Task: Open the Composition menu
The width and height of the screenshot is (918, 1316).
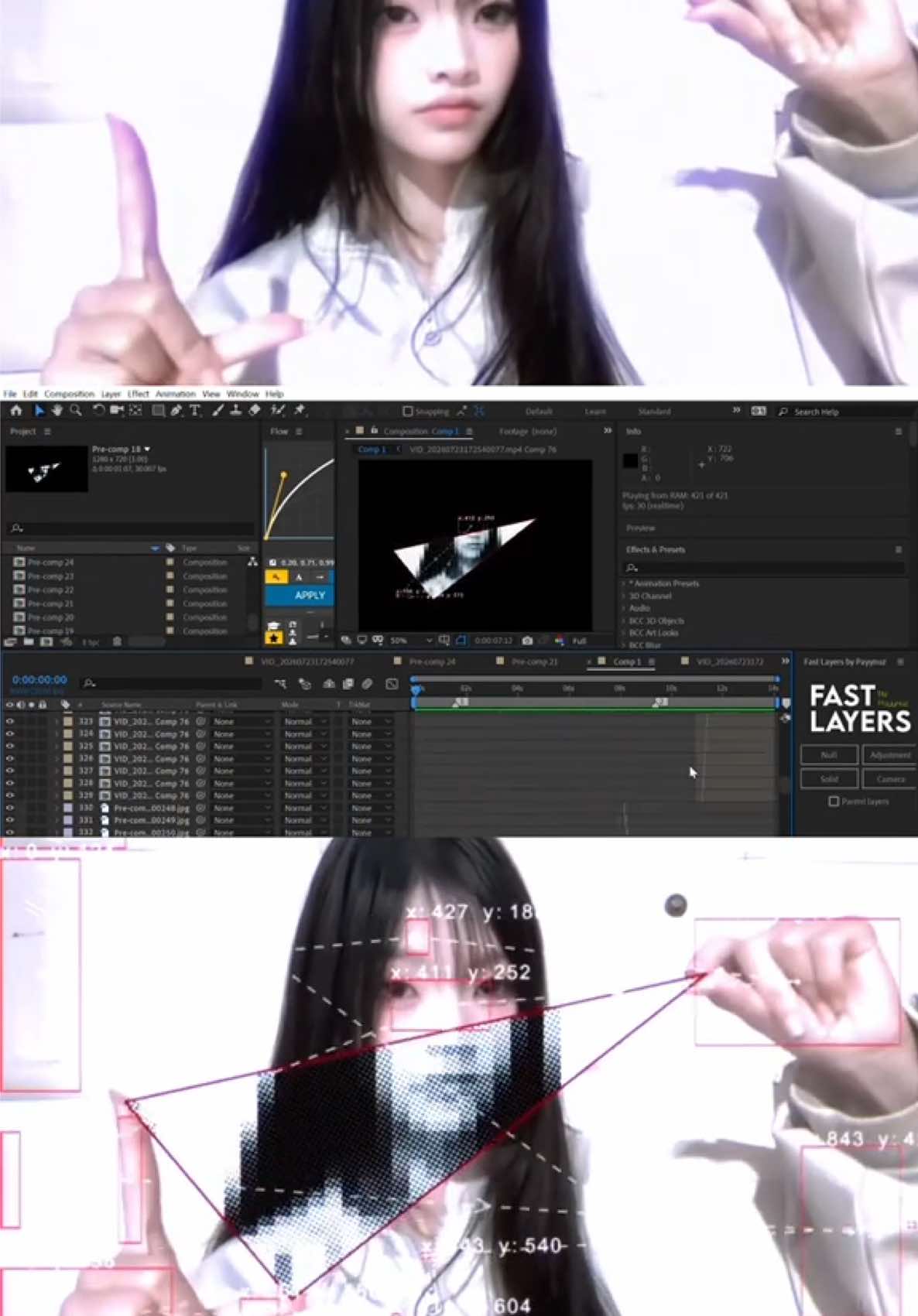Action: [69, 394]
